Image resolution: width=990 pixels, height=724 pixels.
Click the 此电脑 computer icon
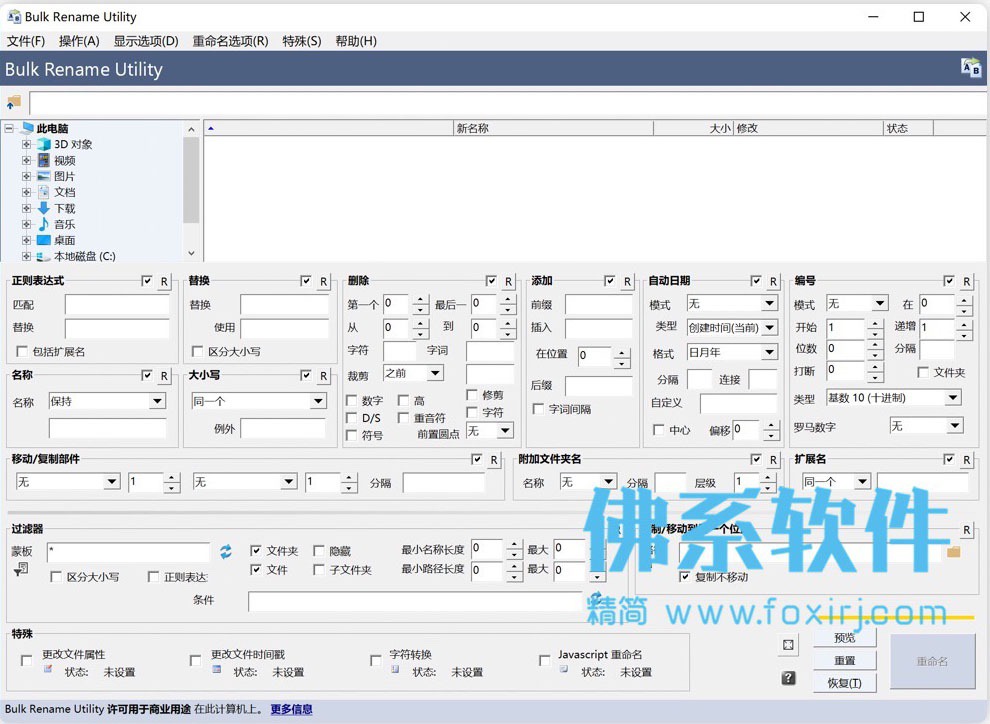point(27,128)
